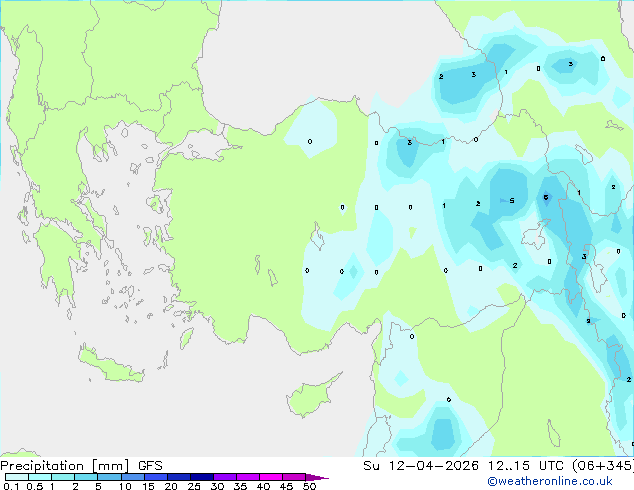Click the '50' legend label
The image size is (634, 490).
pos(309,486)
